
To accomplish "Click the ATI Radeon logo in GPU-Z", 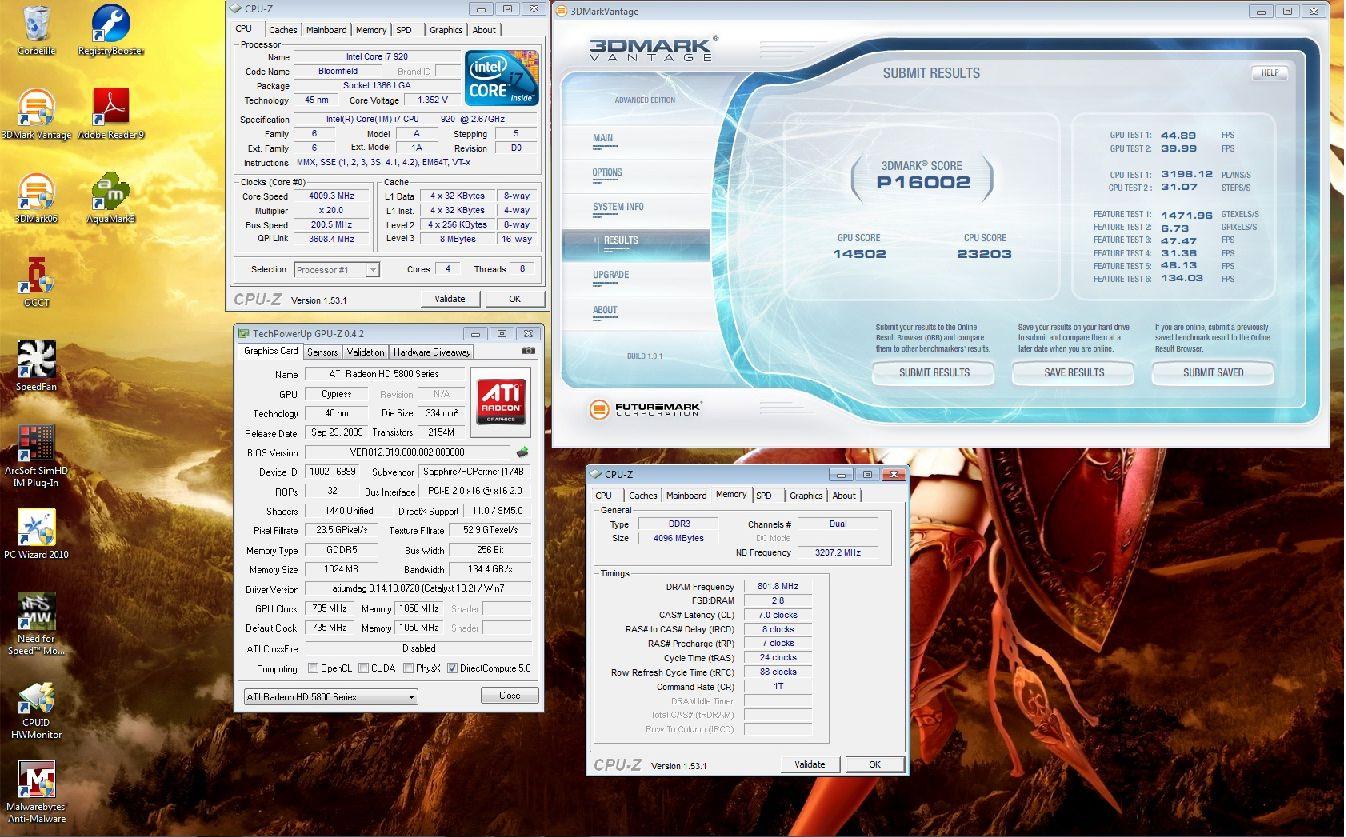I will [x=499, y=400].
